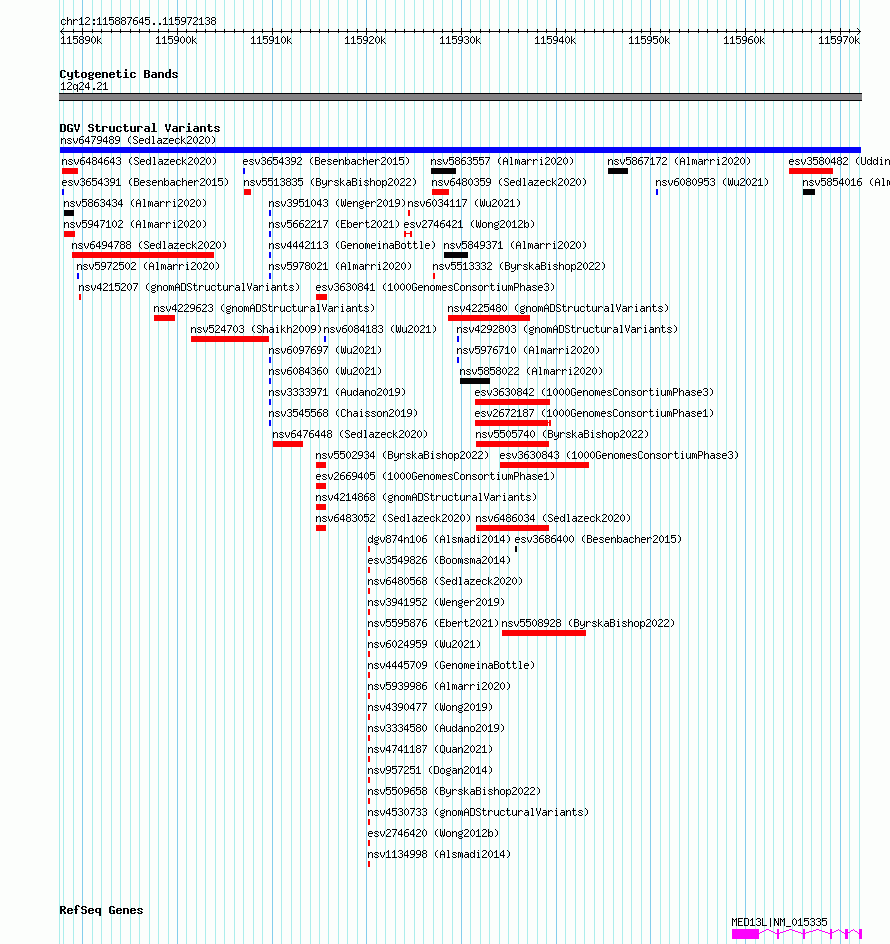
Task: Click the 12q24.21 cytogenetic band label
Action: pos(84,87)
